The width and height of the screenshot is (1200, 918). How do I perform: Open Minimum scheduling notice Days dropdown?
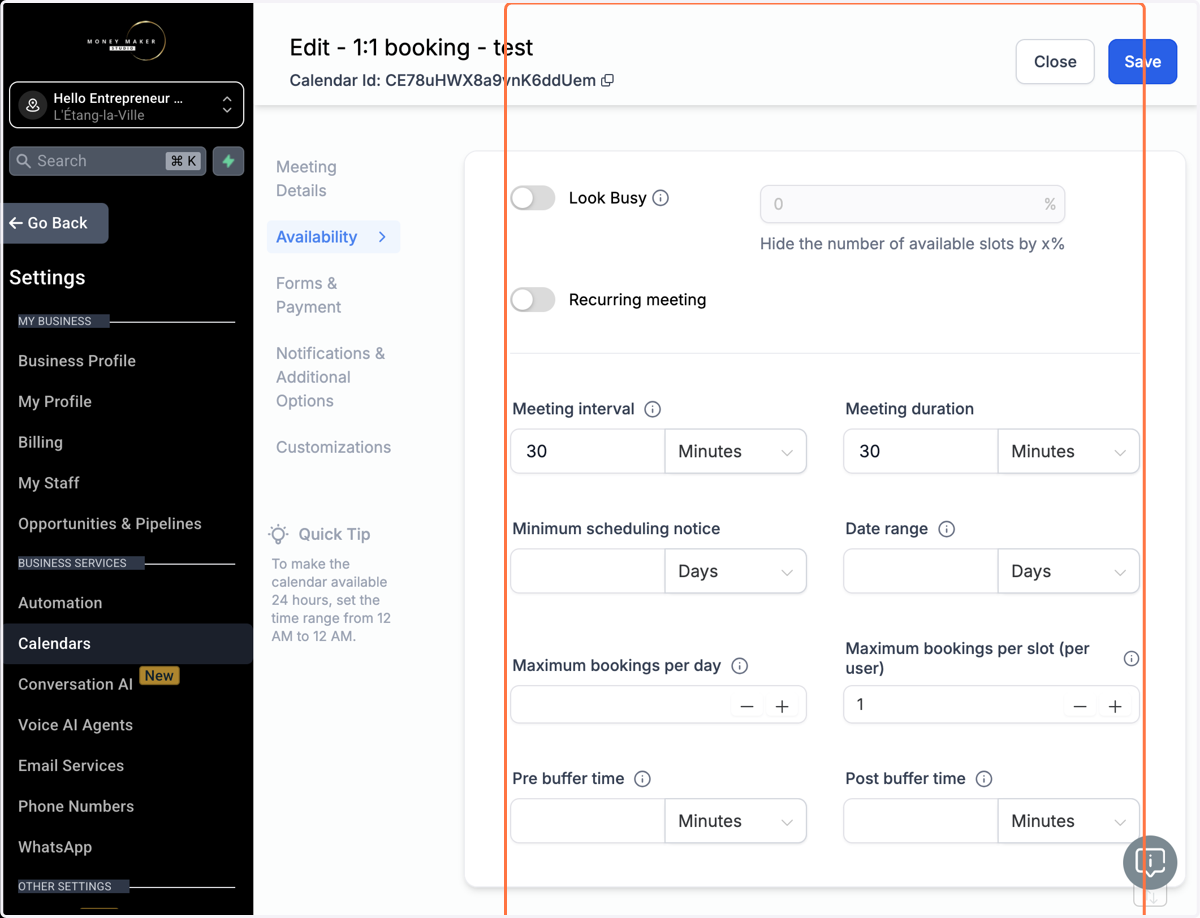tap(735, 572)
